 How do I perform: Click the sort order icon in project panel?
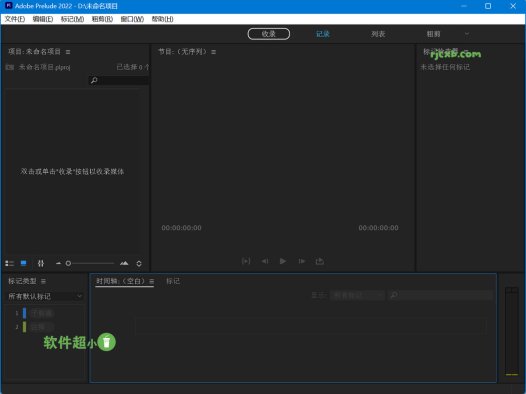(x=41, y=264)
